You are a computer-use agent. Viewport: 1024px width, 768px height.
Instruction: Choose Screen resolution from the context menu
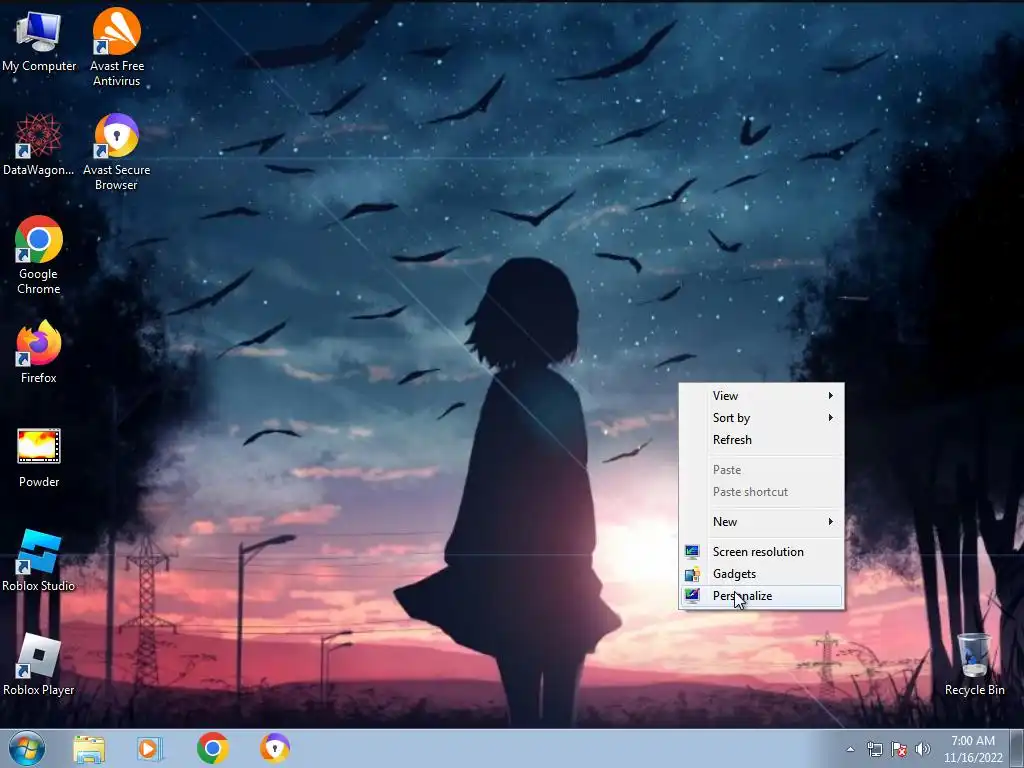pyautogui.click(x=761, y=552)
